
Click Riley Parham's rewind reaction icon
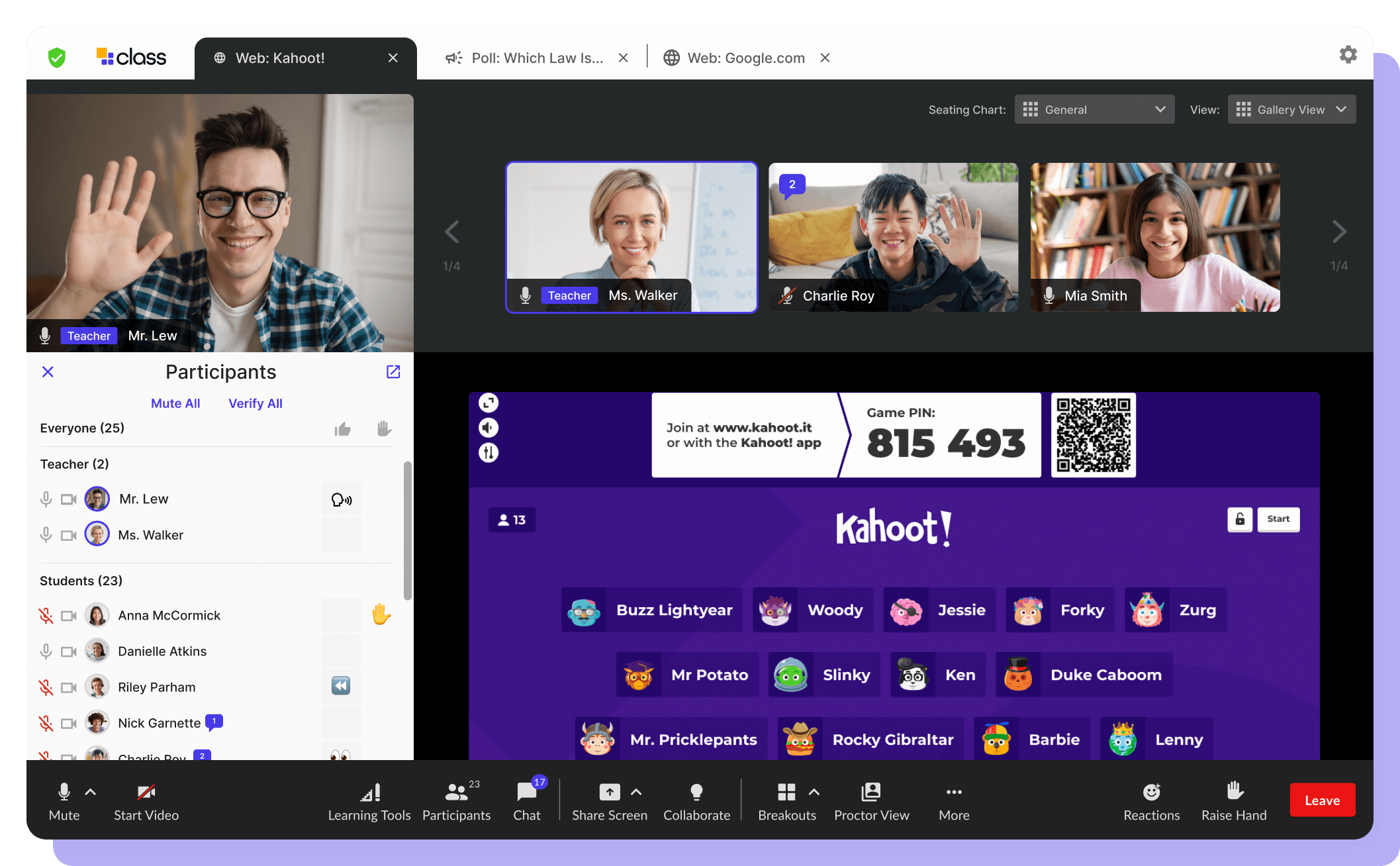[x=341, y=686]
